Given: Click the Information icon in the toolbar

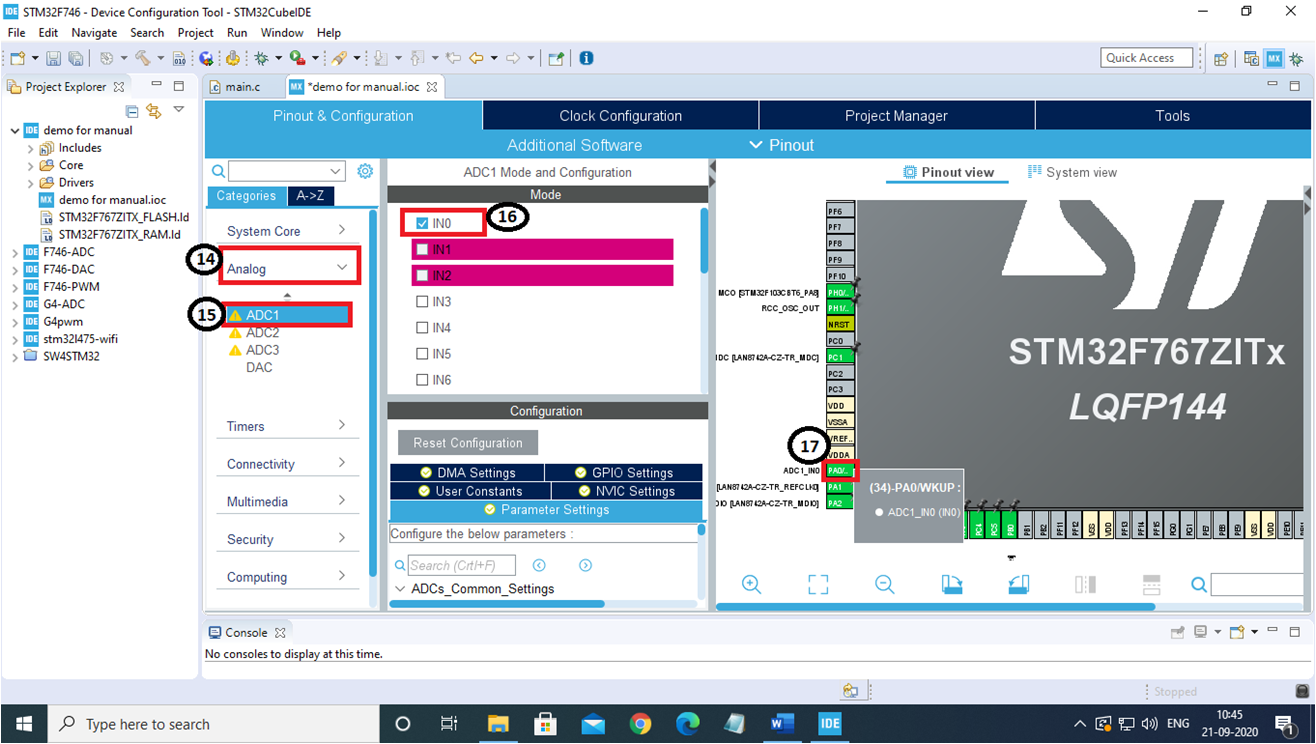Looking at the screenshot, I should (585, 58).
